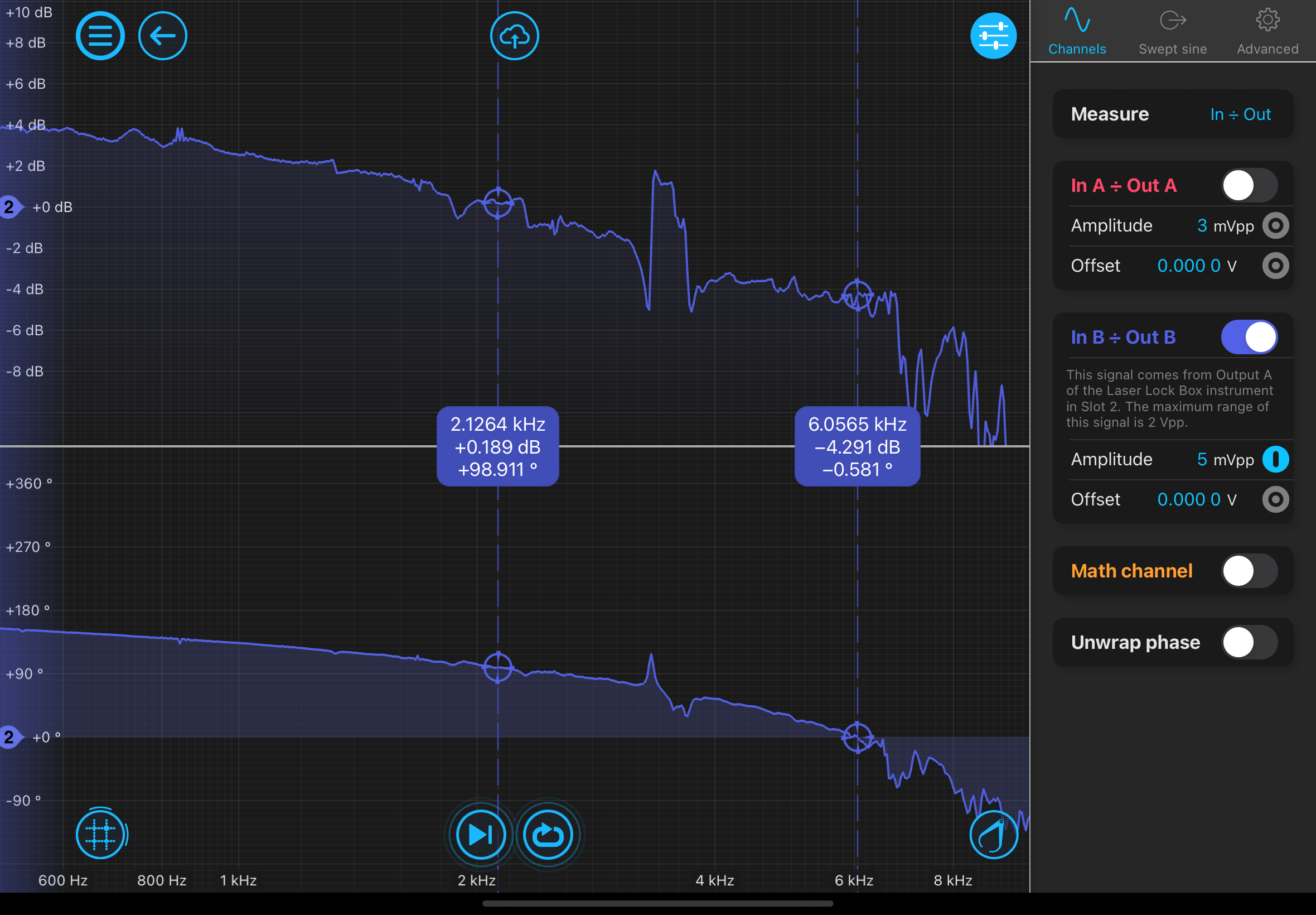Click the '-90 °' phase axis label
This screenshot has width=1316, height=915.
point(23,800)
